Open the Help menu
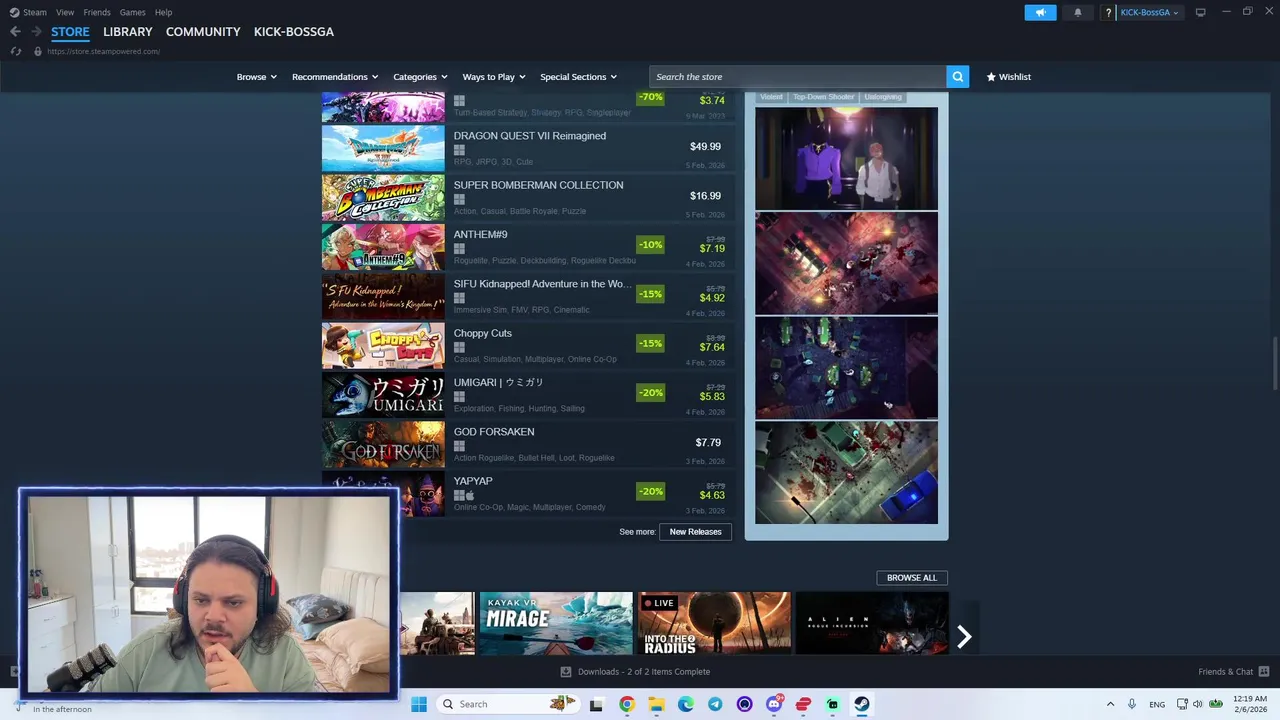1280x720 pixels. (x=163, y=12)
